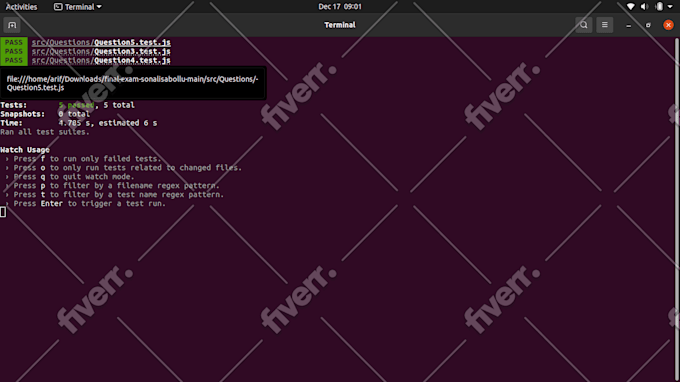Close the Terminal window

pos(668,25)
